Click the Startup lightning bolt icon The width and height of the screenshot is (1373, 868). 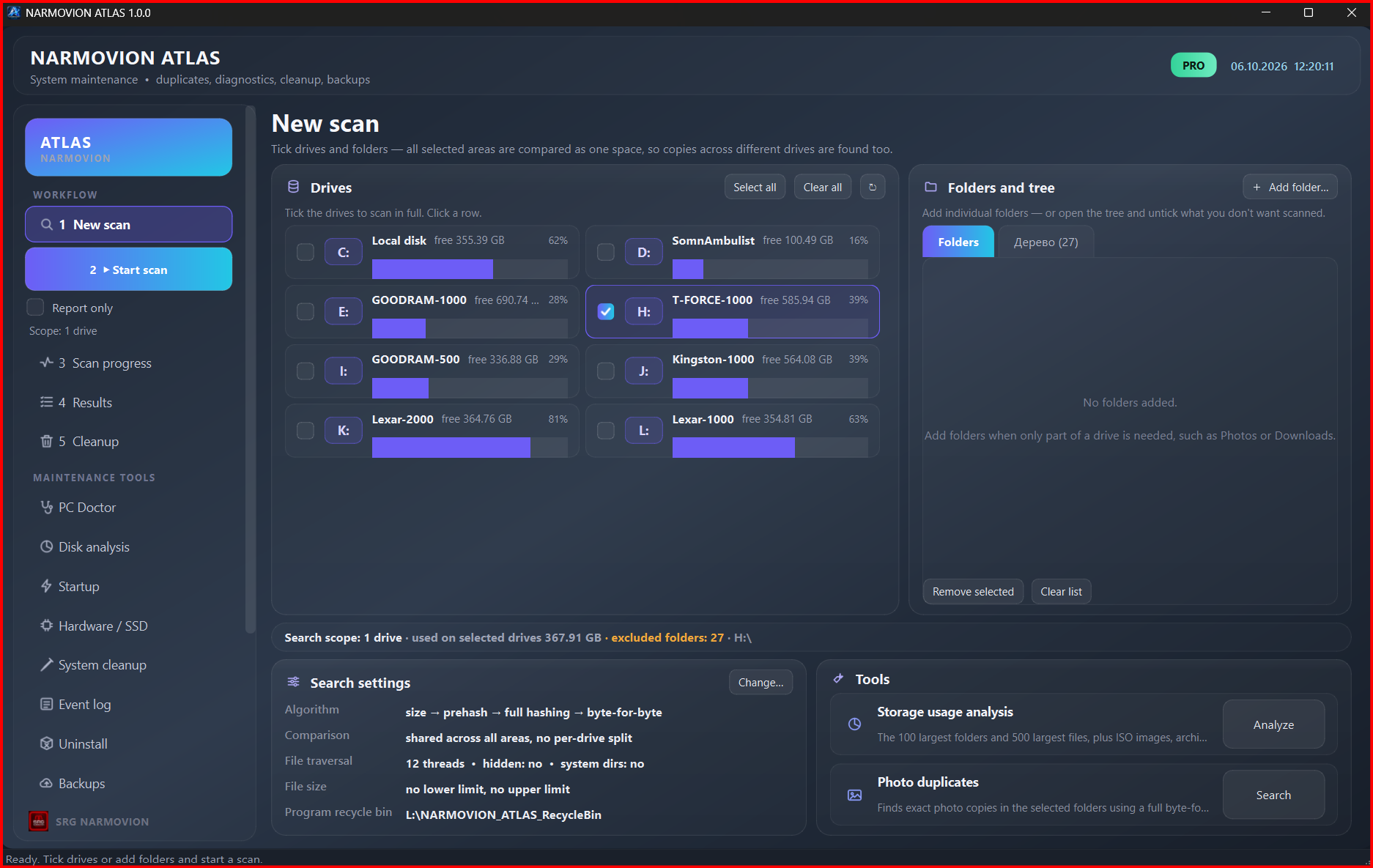(46, 586)
